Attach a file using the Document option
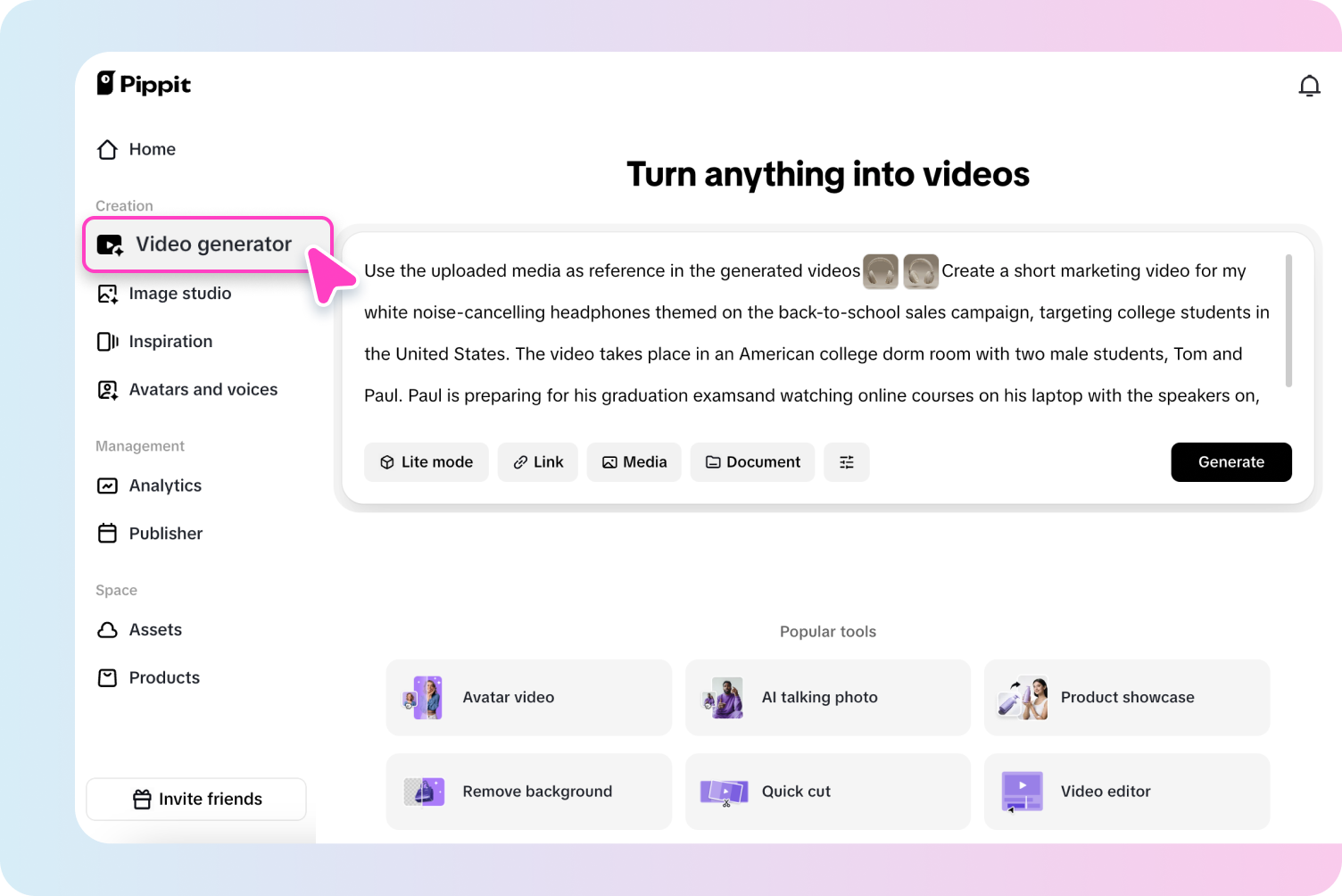 click(x=752, y=461)
